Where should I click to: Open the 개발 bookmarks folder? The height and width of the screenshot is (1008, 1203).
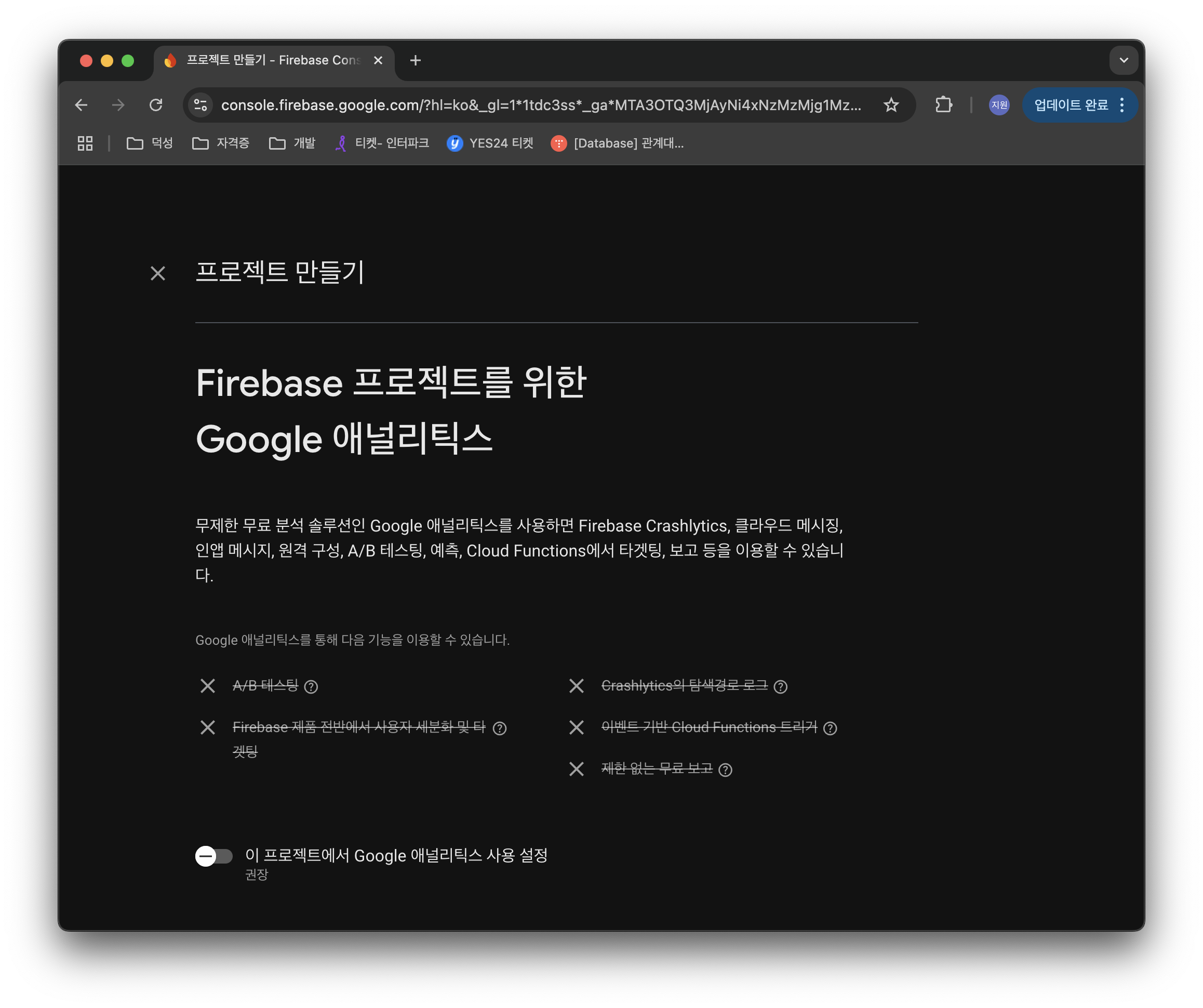(x=292, y=143)
